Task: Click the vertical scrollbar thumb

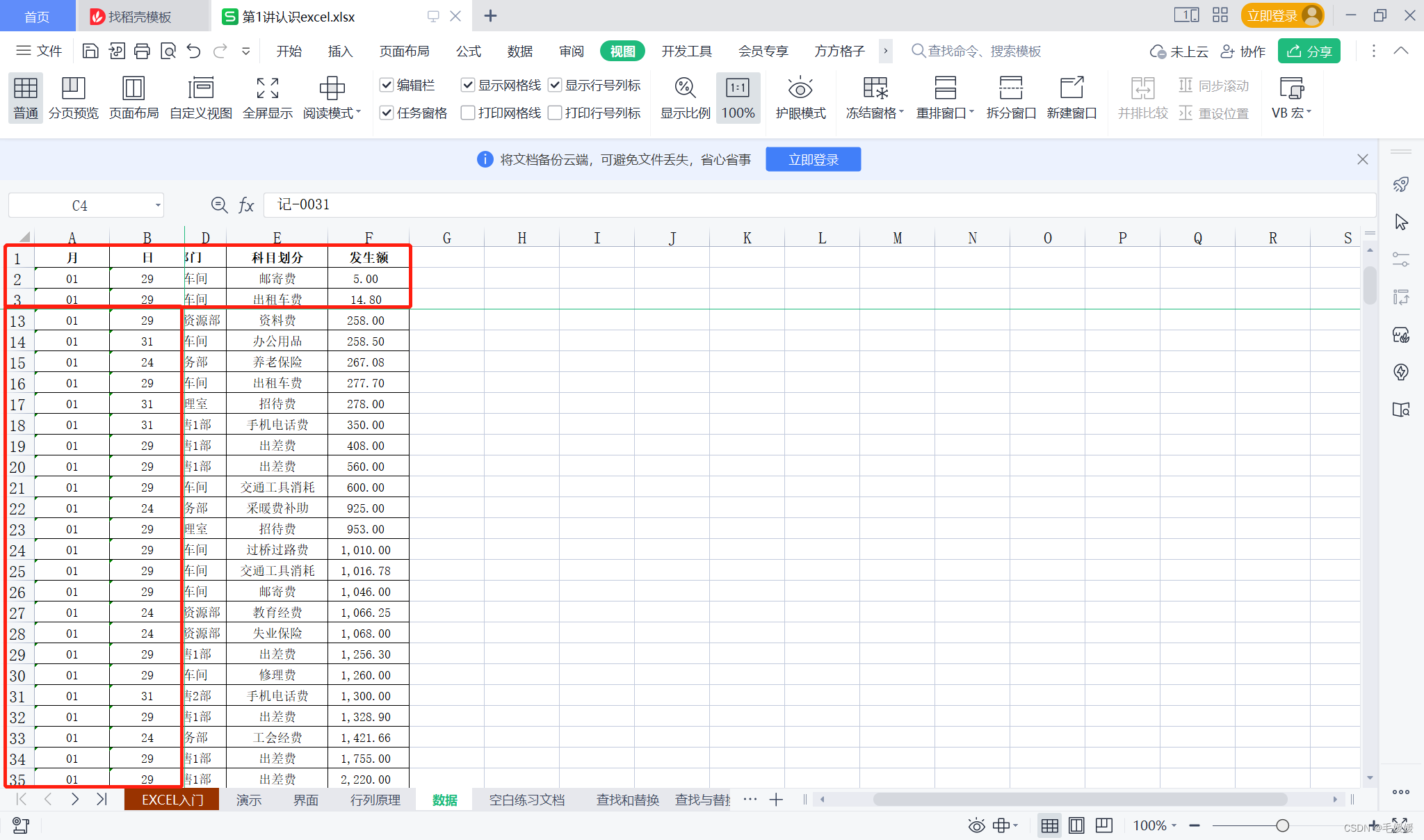Action: coord(1370,285)
